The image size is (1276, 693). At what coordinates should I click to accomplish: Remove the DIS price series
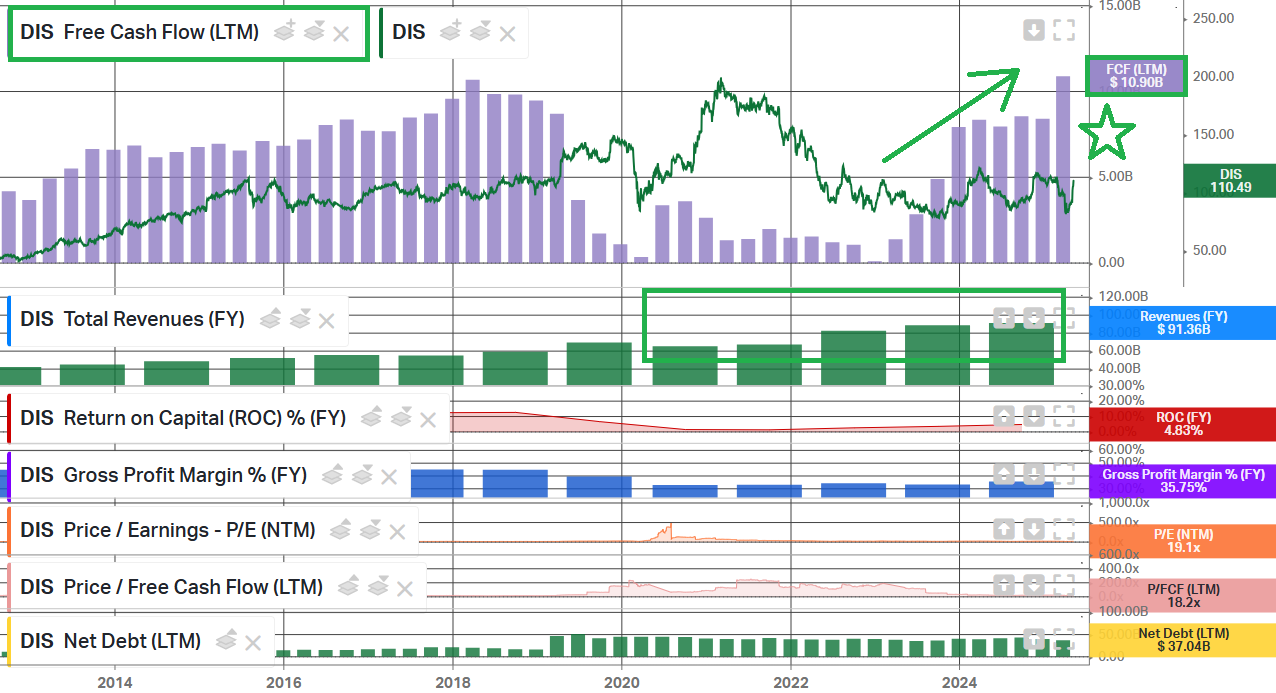point(508,33)
